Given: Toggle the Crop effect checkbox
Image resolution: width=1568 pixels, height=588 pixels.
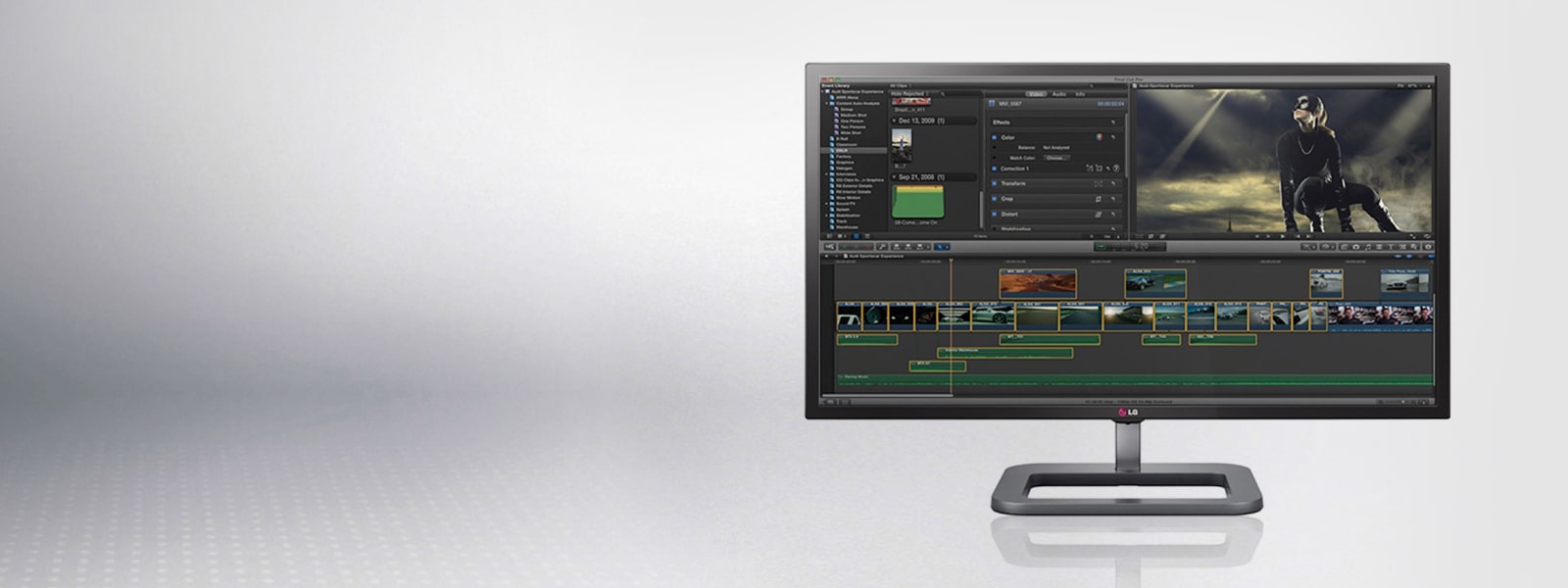Looking at the screenshot, I should pyautogui.click(x=994, y=199).
